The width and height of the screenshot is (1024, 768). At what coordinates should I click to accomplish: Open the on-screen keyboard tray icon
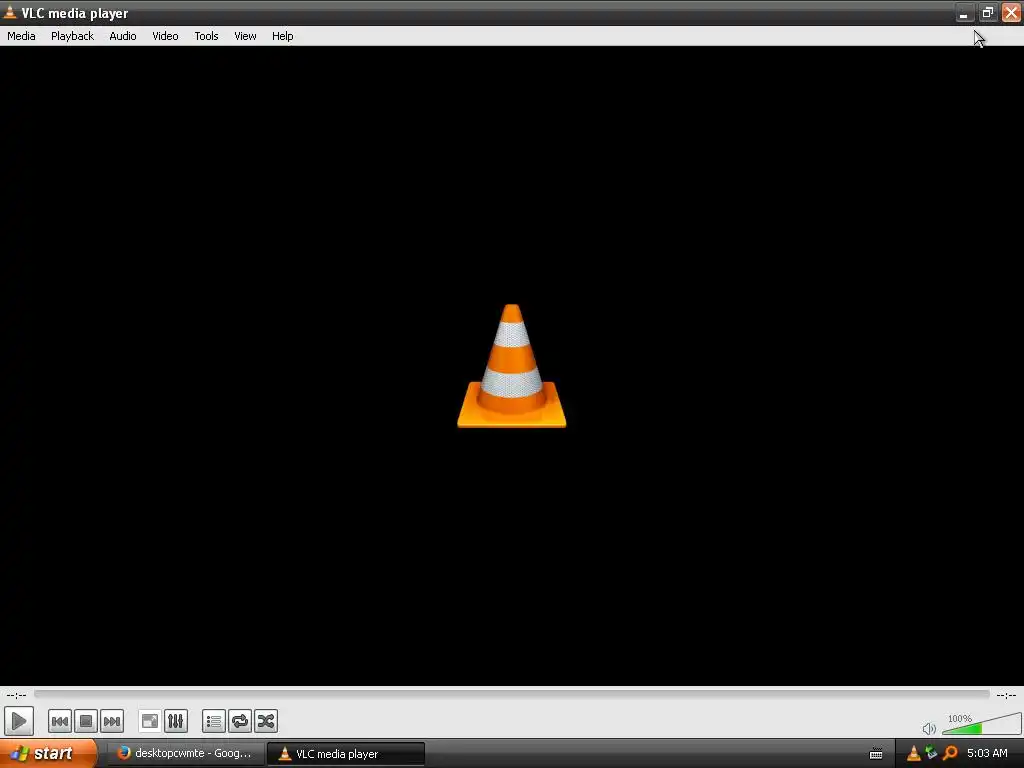click(876, 754)
